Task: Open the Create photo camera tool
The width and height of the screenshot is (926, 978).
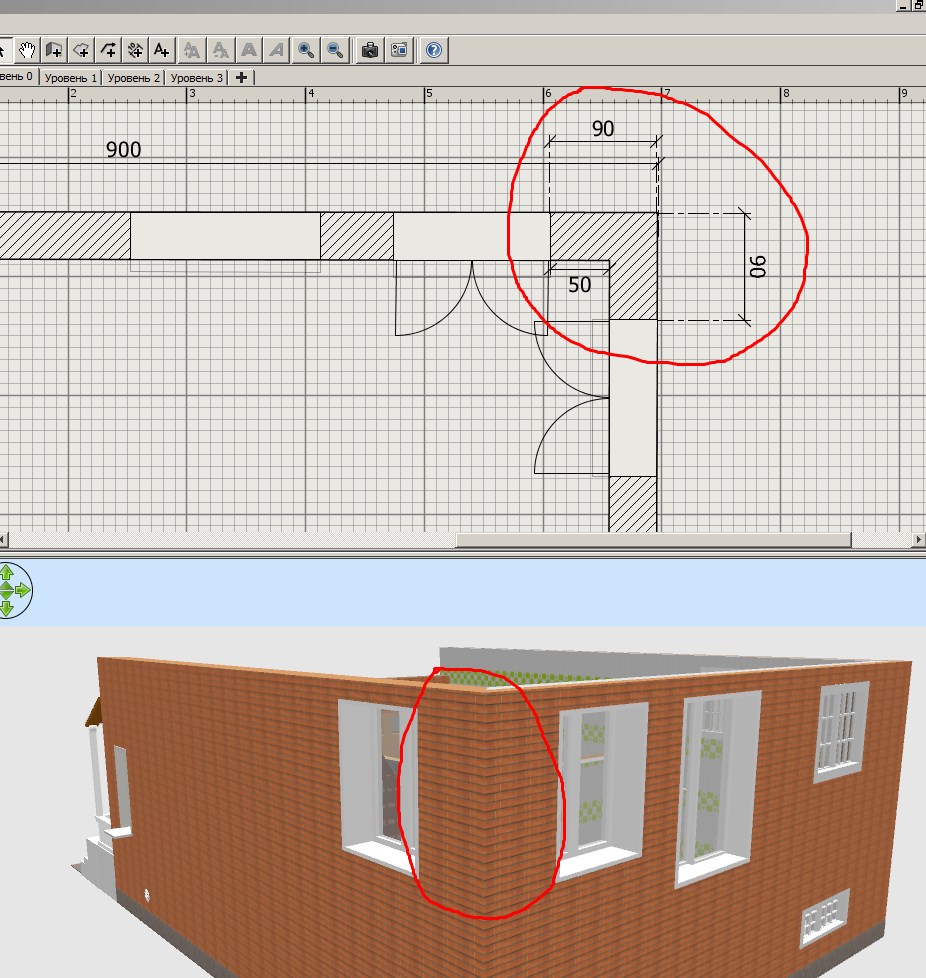Action: [x=370, y=50]
